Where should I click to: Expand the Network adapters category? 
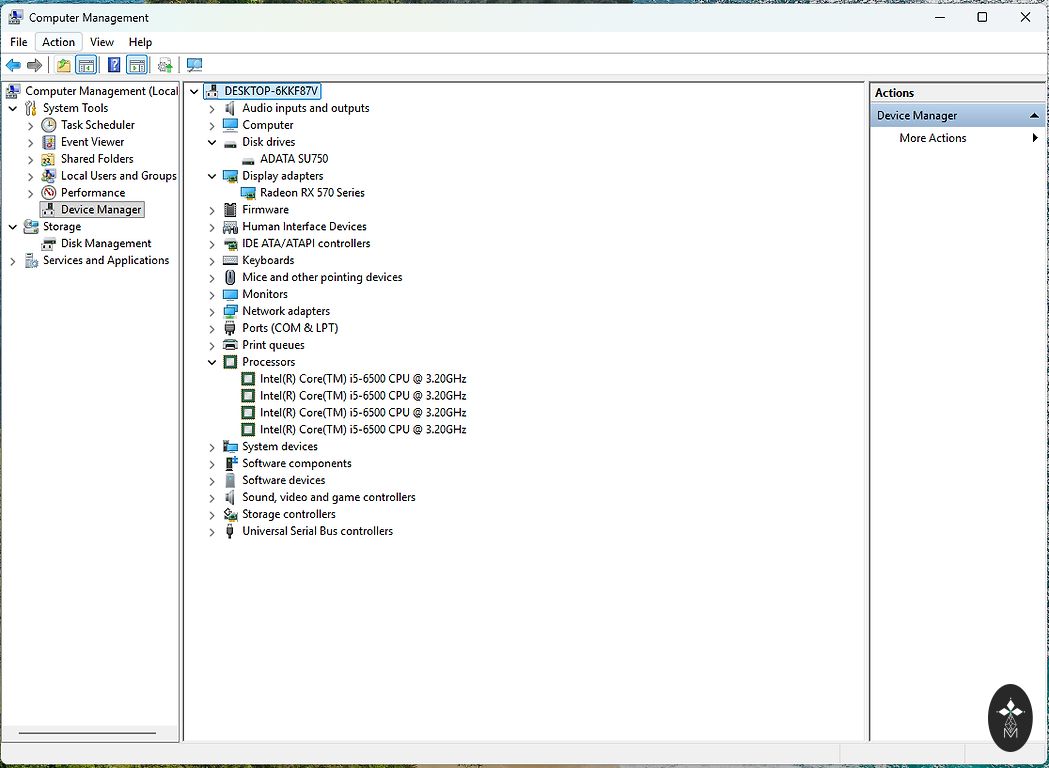(212, 312)
